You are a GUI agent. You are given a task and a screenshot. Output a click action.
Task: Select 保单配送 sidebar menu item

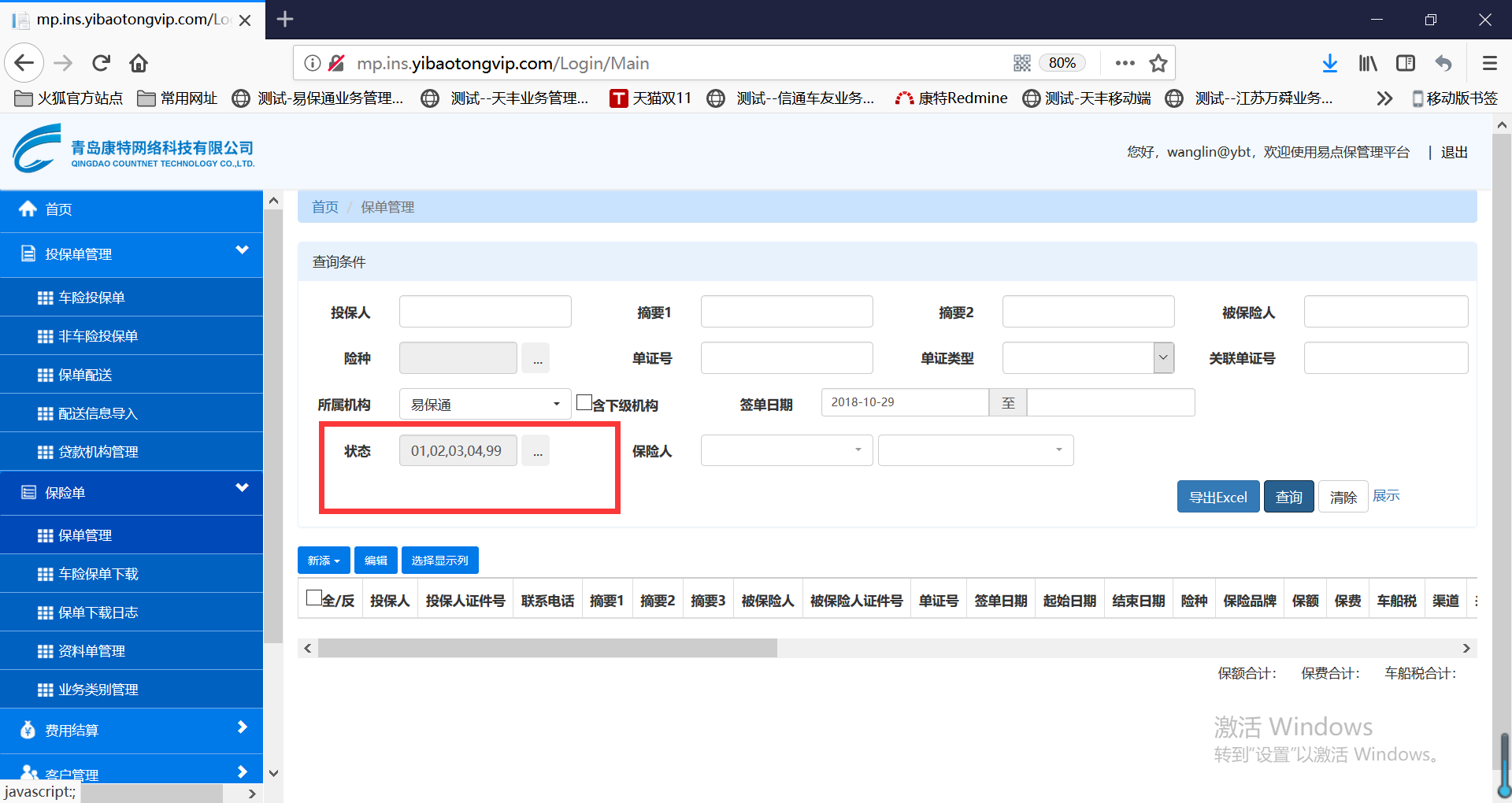point(85,375)
